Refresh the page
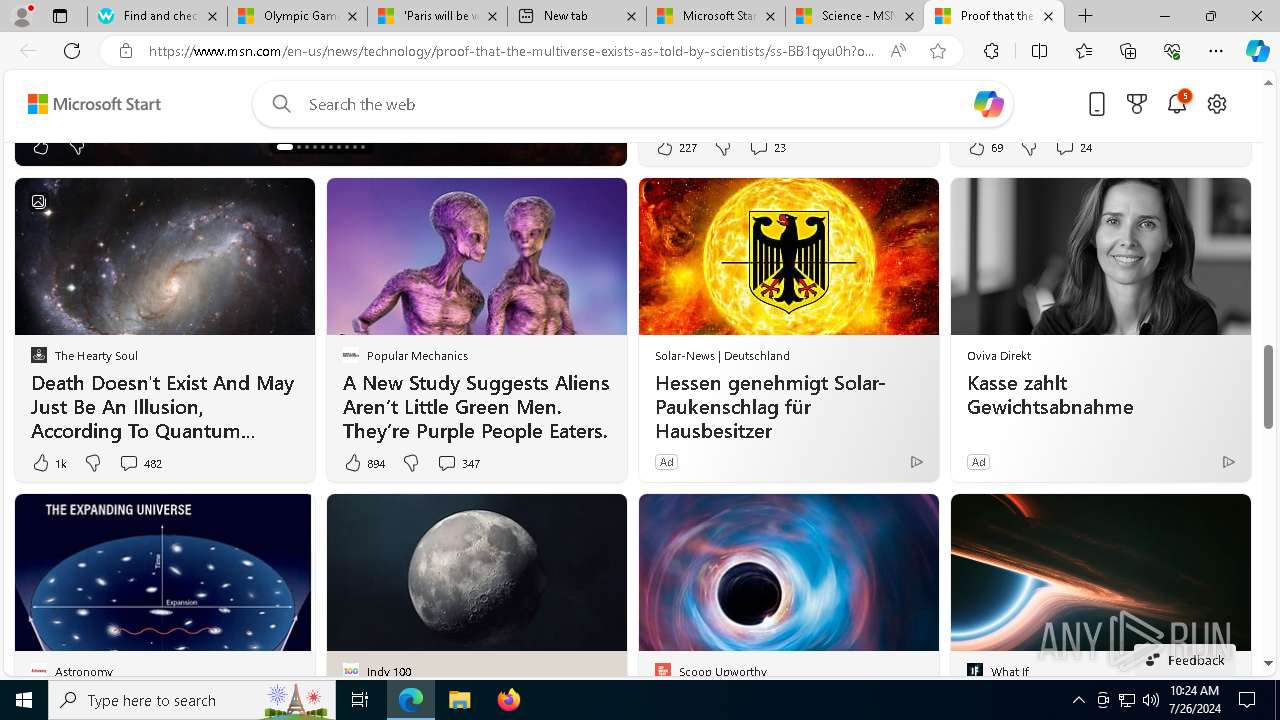The image size is (1280, 720). (72, 51)
